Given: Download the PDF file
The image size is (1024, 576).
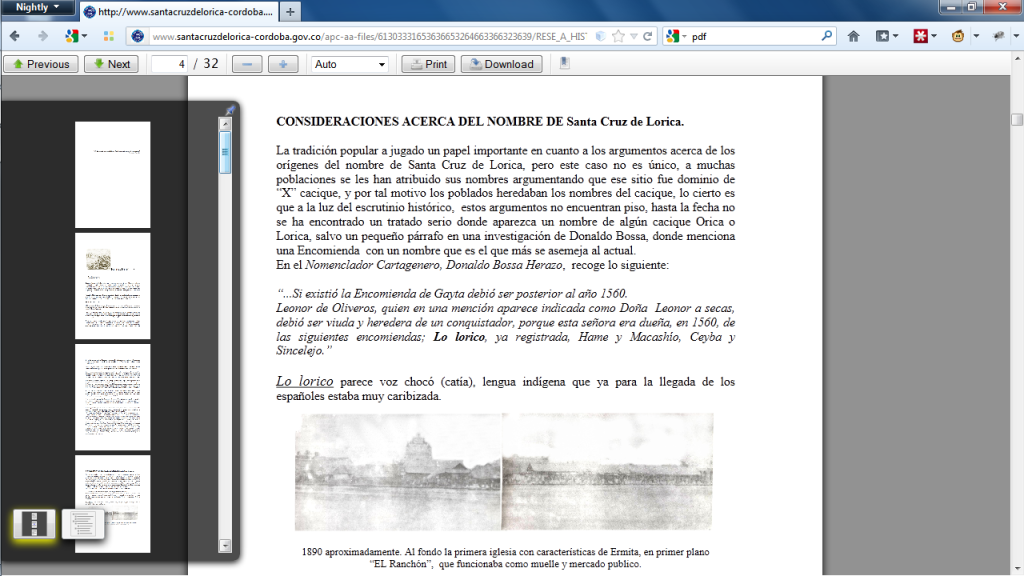Looking at the screenshot, I should pyautogui.click(x=501, y=64).
